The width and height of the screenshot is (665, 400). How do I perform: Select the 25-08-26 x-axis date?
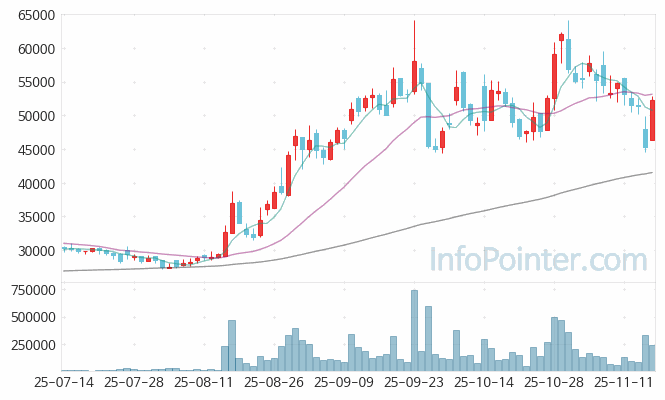pyautogui.click(x=277, y=382)
